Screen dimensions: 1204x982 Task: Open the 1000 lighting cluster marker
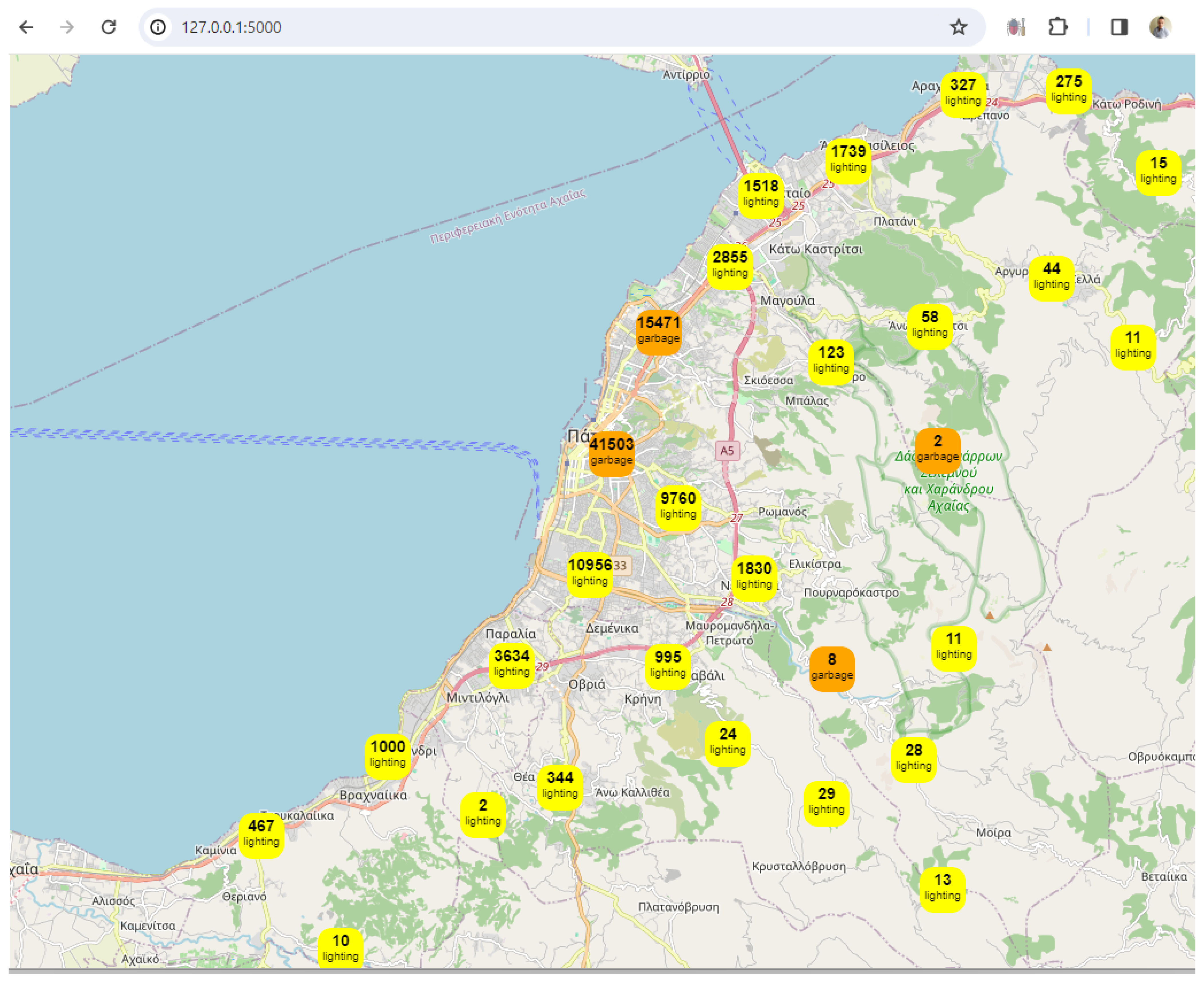[x=388, y=754]
